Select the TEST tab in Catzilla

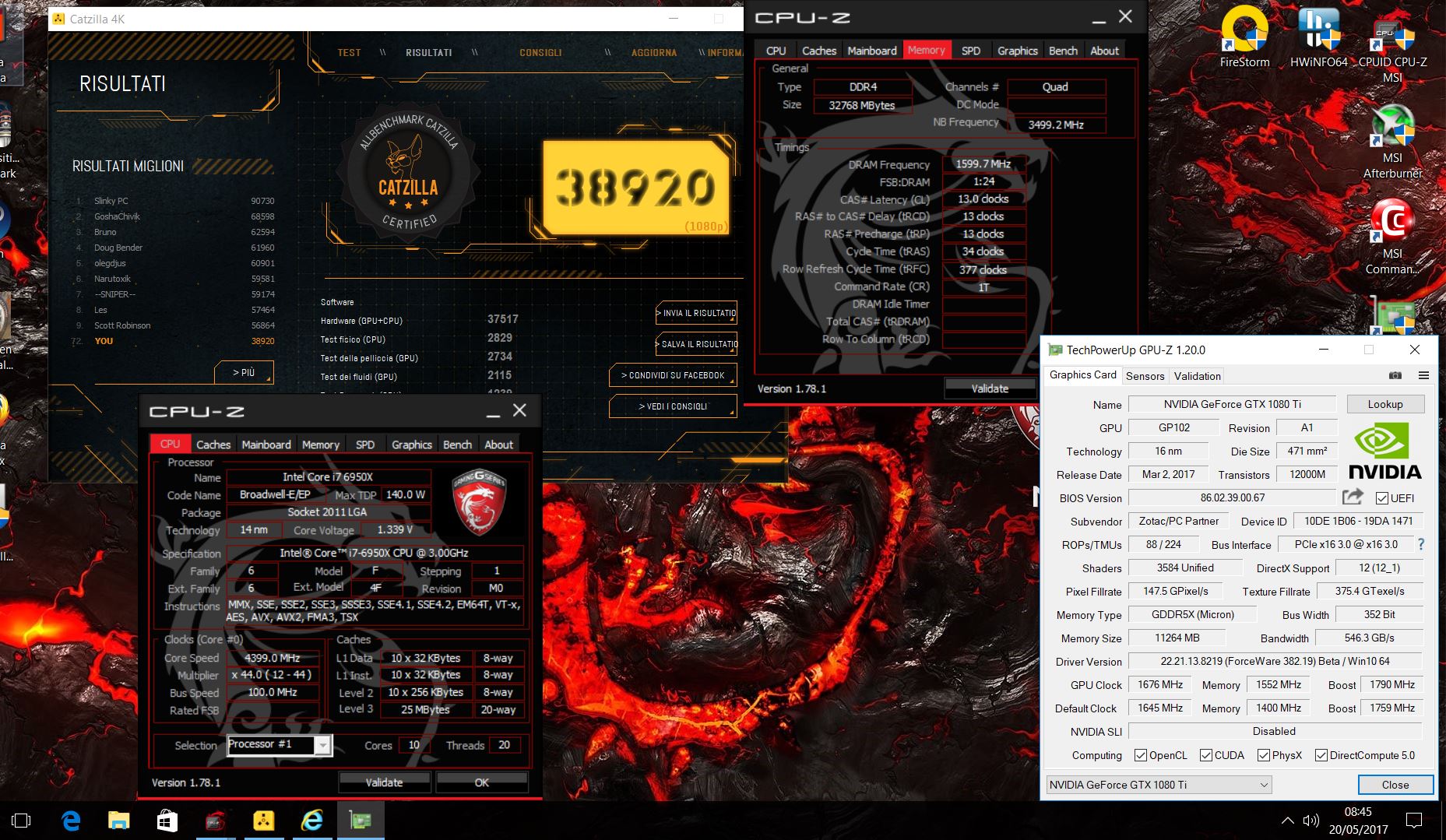pyautogui.click(x=349, y=53)
